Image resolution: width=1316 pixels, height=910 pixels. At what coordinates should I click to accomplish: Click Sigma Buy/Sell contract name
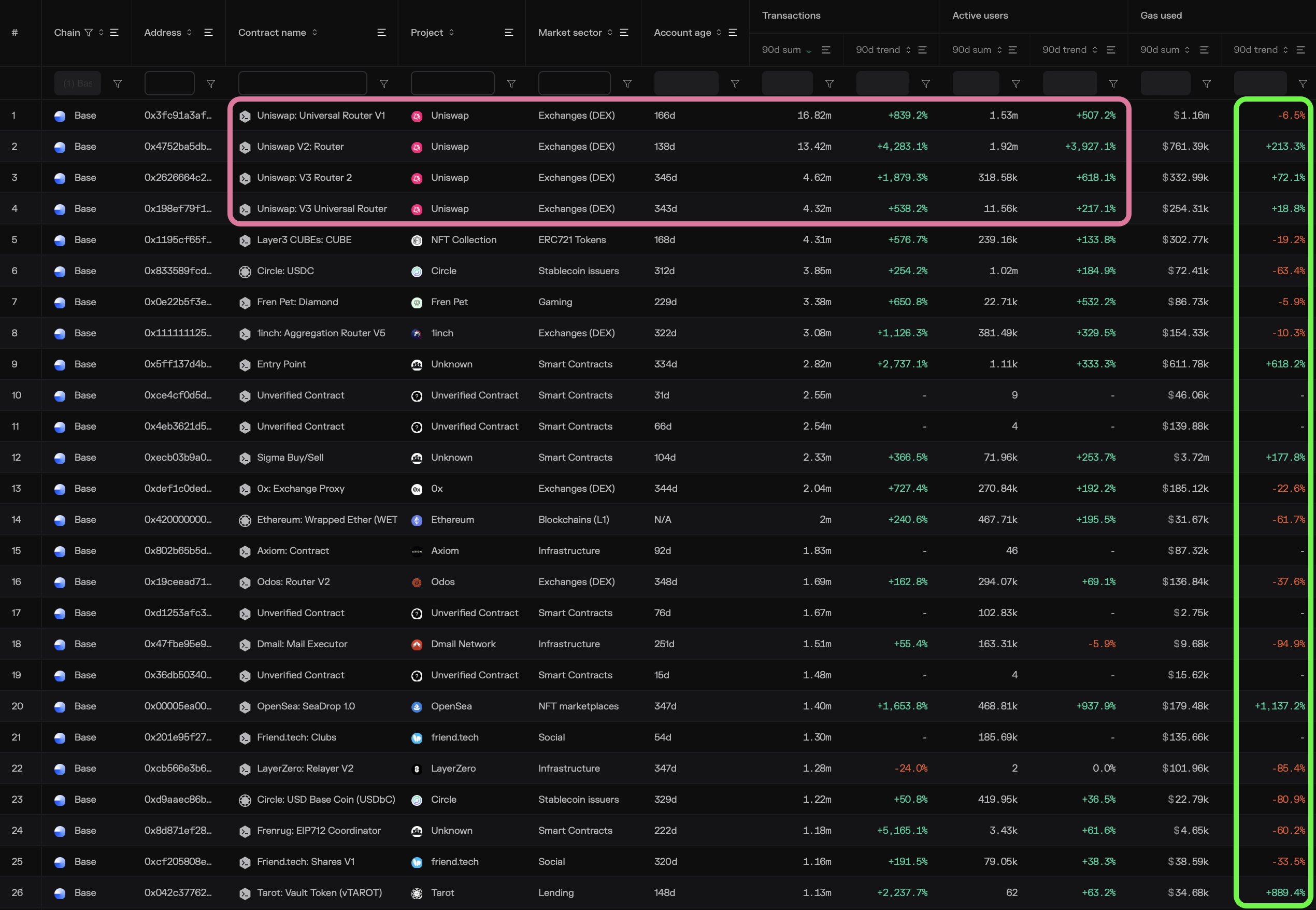[290, 457]
